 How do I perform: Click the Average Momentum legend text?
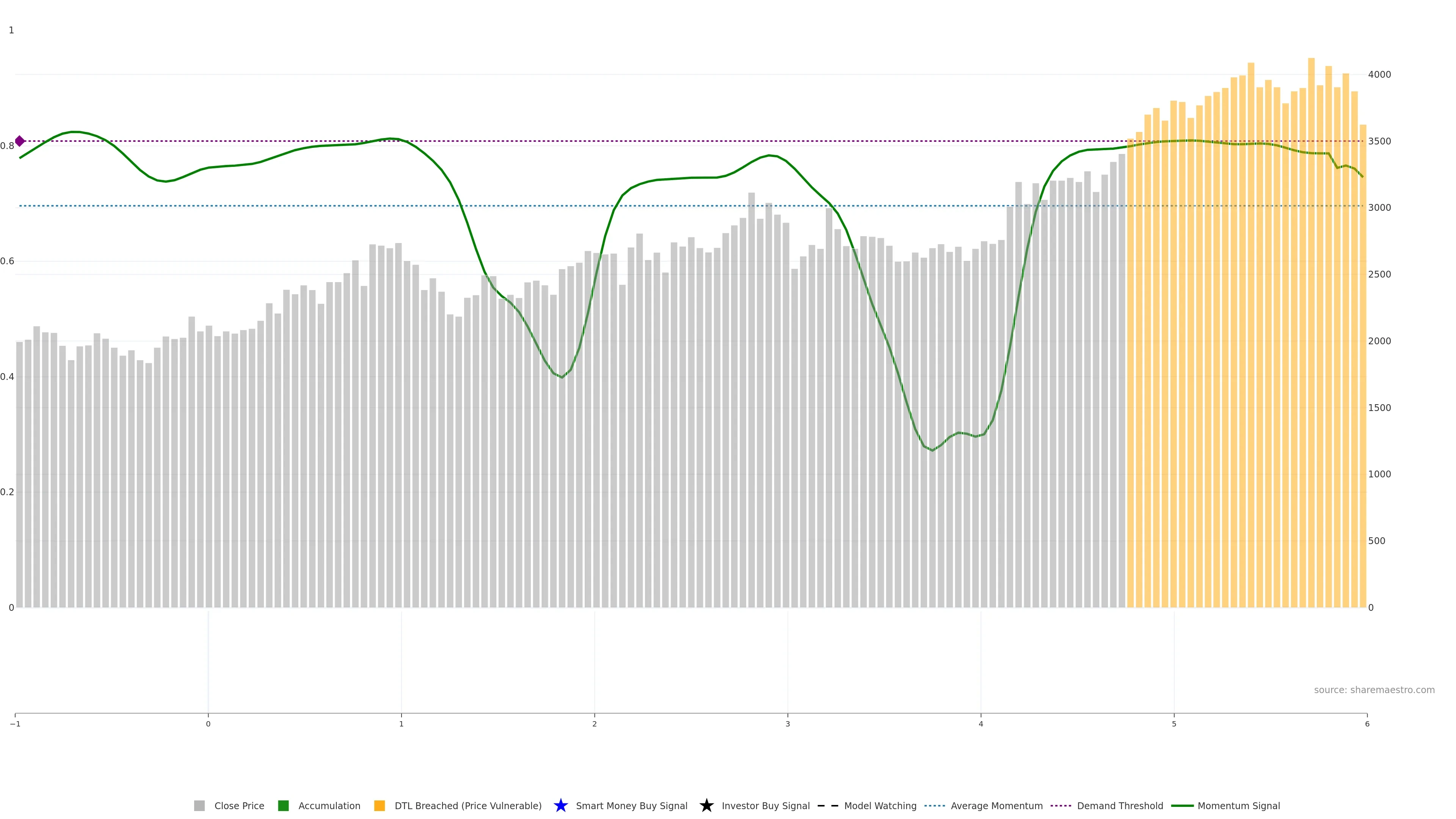coord(996,806)
